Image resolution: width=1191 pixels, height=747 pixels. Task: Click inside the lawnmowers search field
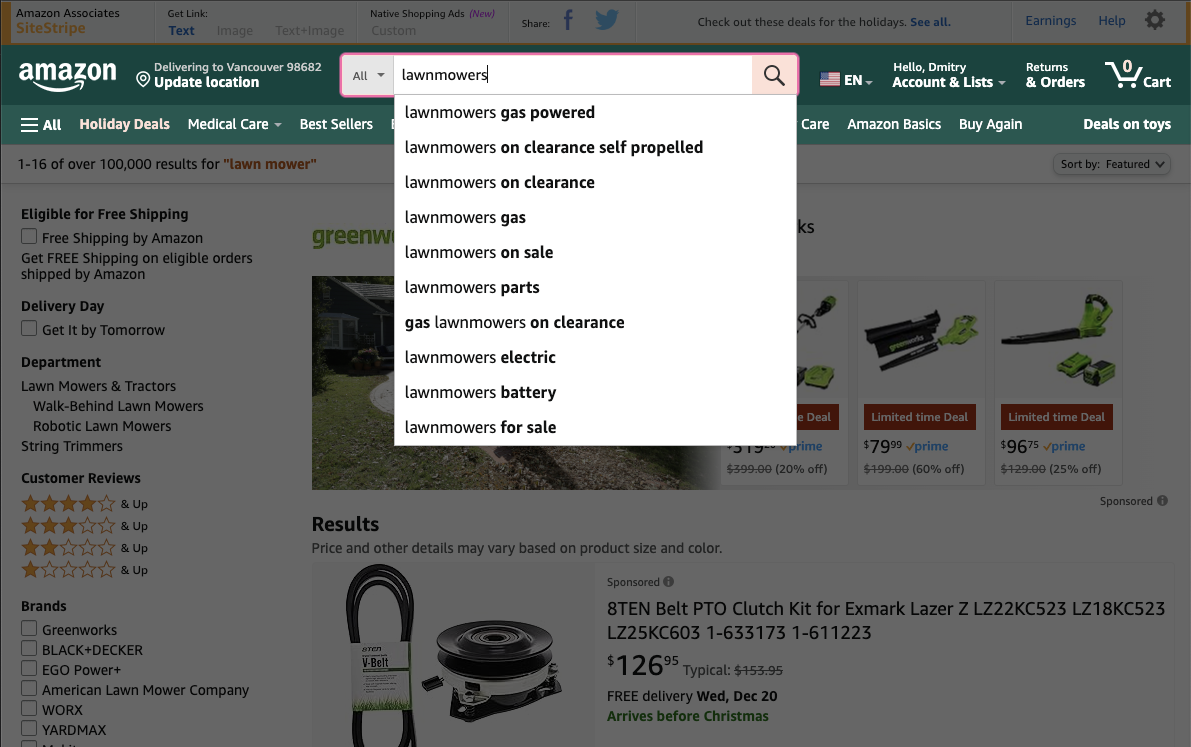[573, 75]
